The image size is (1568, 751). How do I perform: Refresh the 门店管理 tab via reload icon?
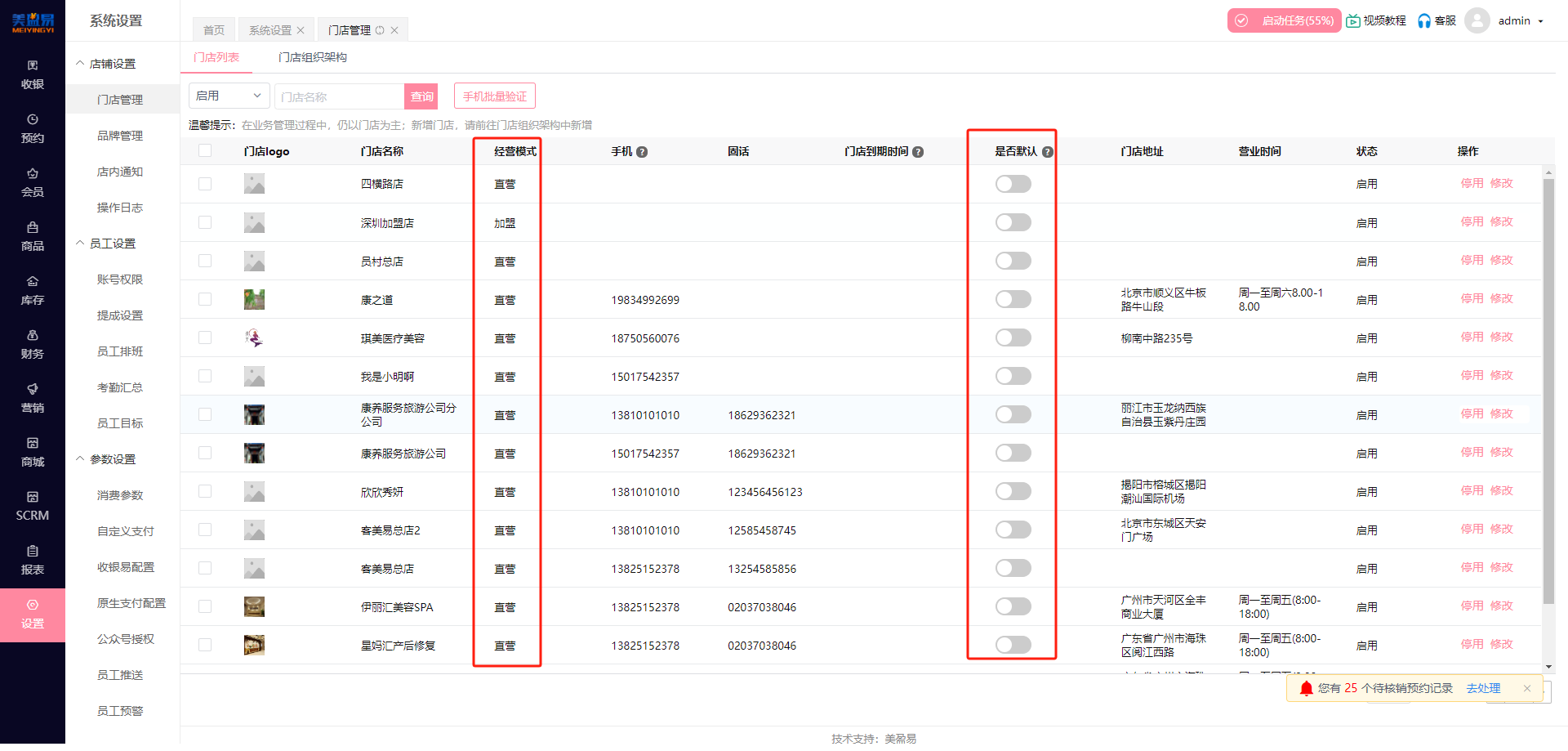tap(380, 30)
